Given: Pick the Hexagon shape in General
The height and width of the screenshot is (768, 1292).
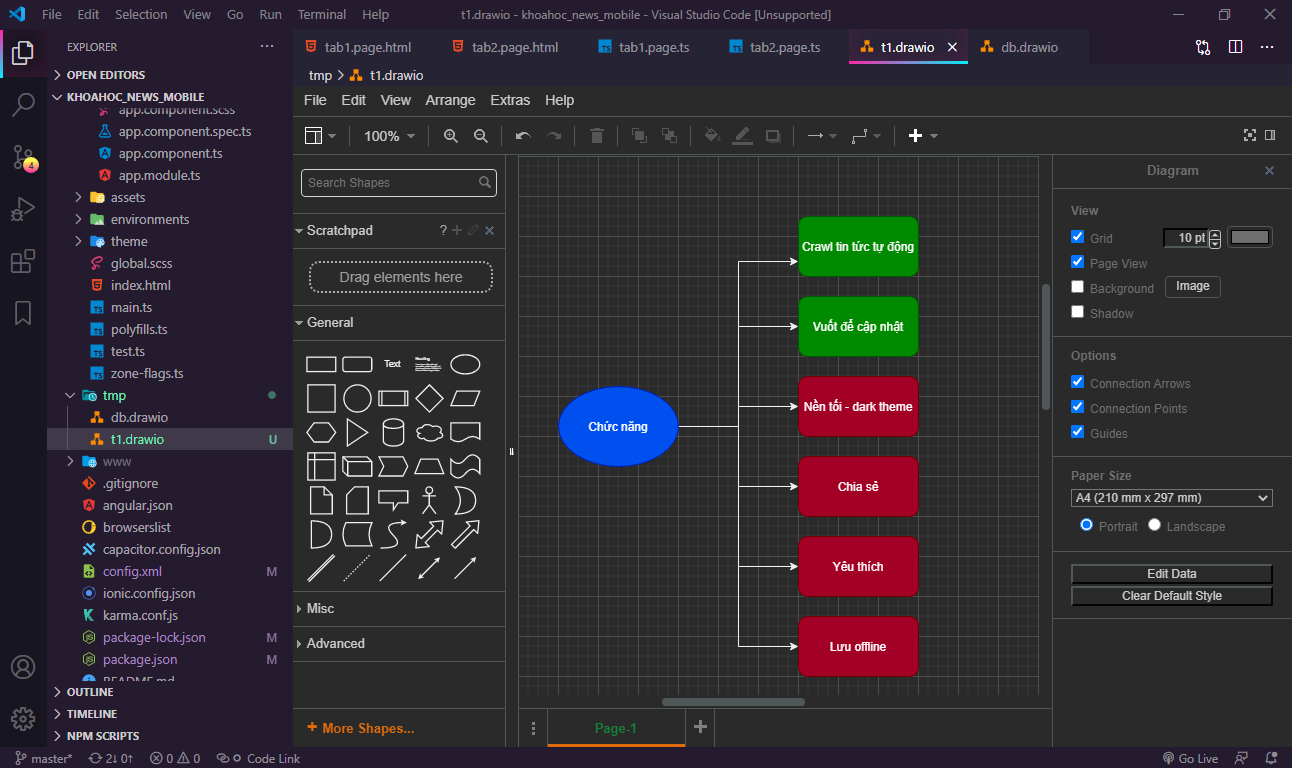Looking at the screenshot, I should 321,432.
